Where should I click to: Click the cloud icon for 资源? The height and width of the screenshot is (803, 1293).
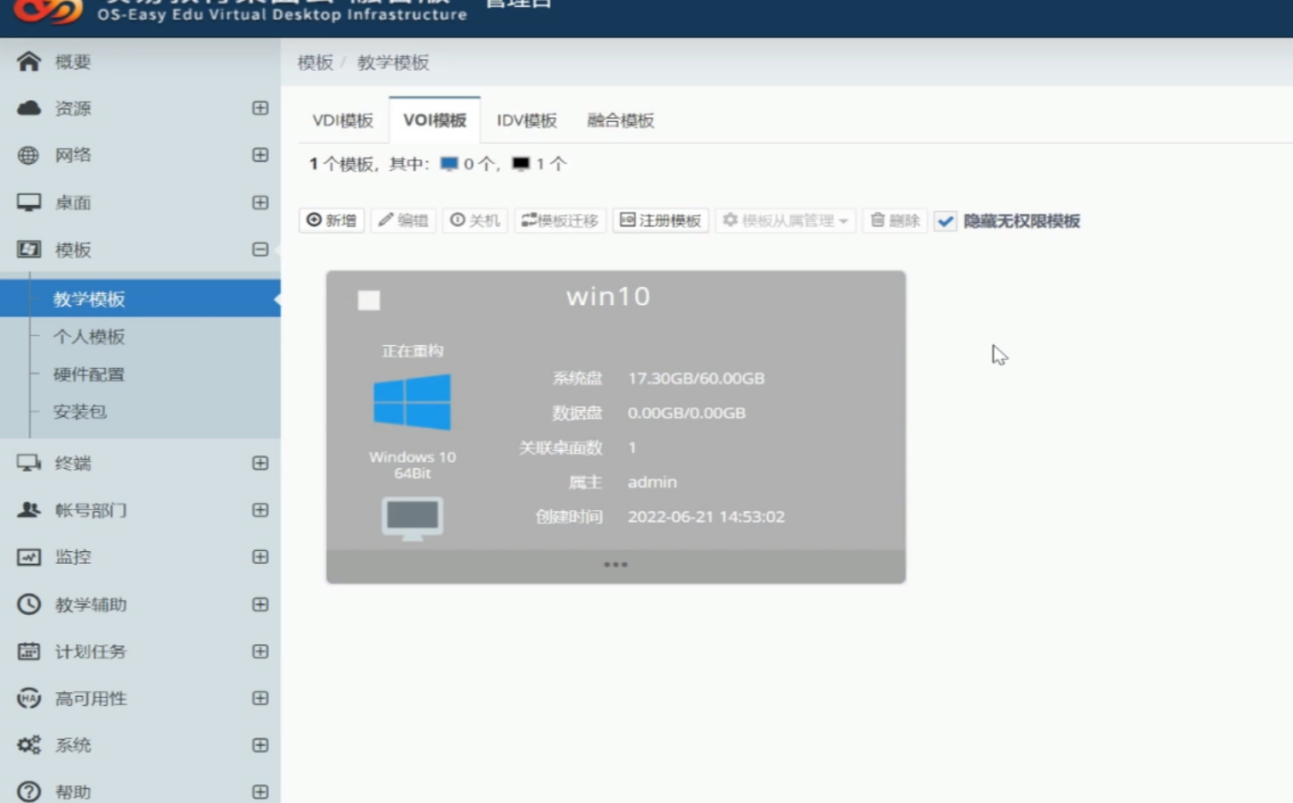click(29, 108)
